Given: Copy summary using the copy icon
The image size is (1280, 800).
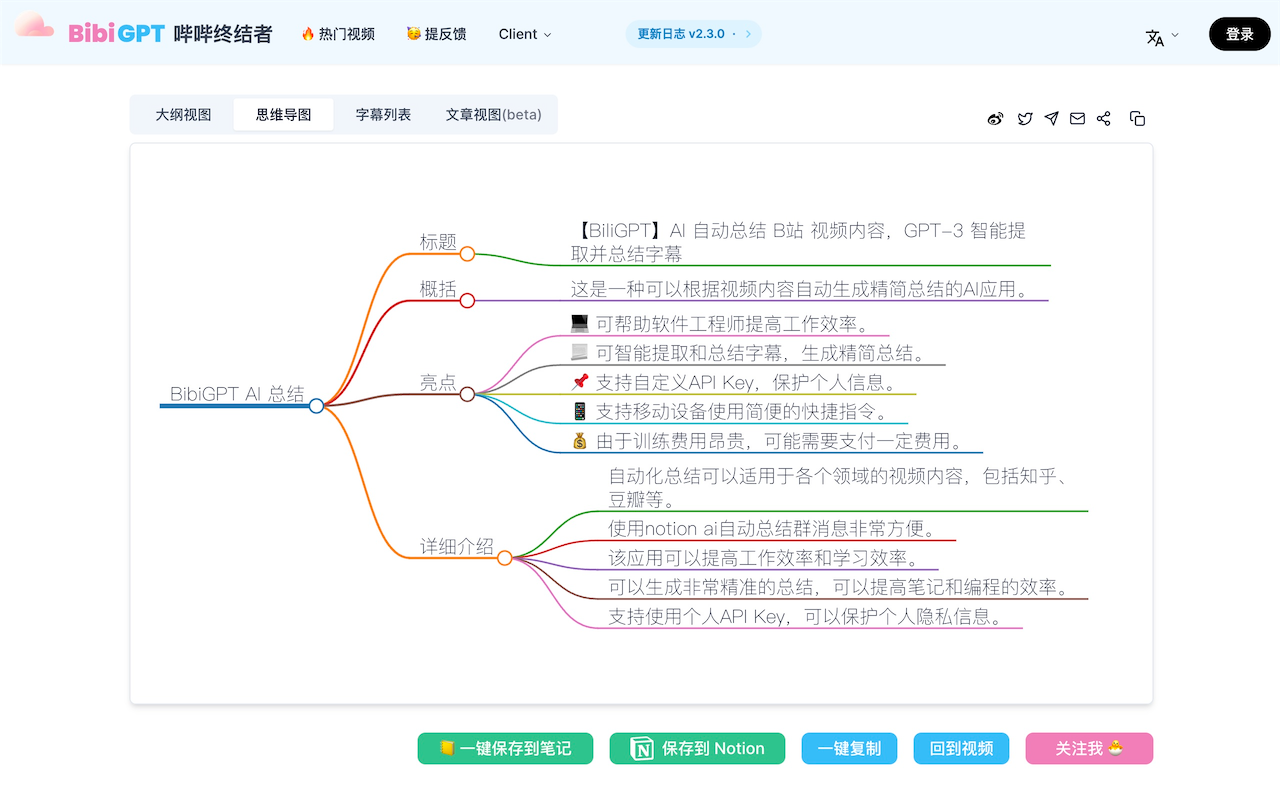Looking at the screenshot, I should (x=1137, y=118).
